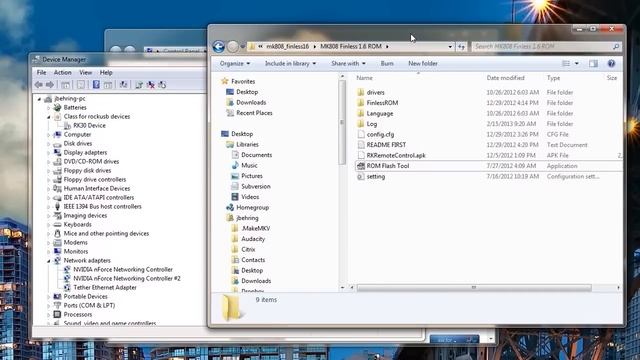Image resolution: width=640 pixels, height=360 pixels.
Task: Open the Audacity folder in navigation pane
Action: coord(253,239)
